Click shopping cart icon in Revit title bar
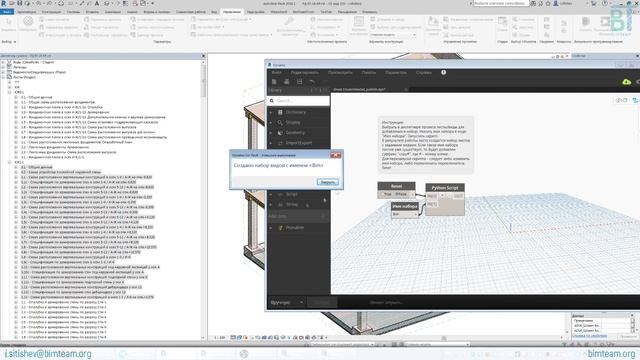The image size is (640, 360). tap(594, 3)
